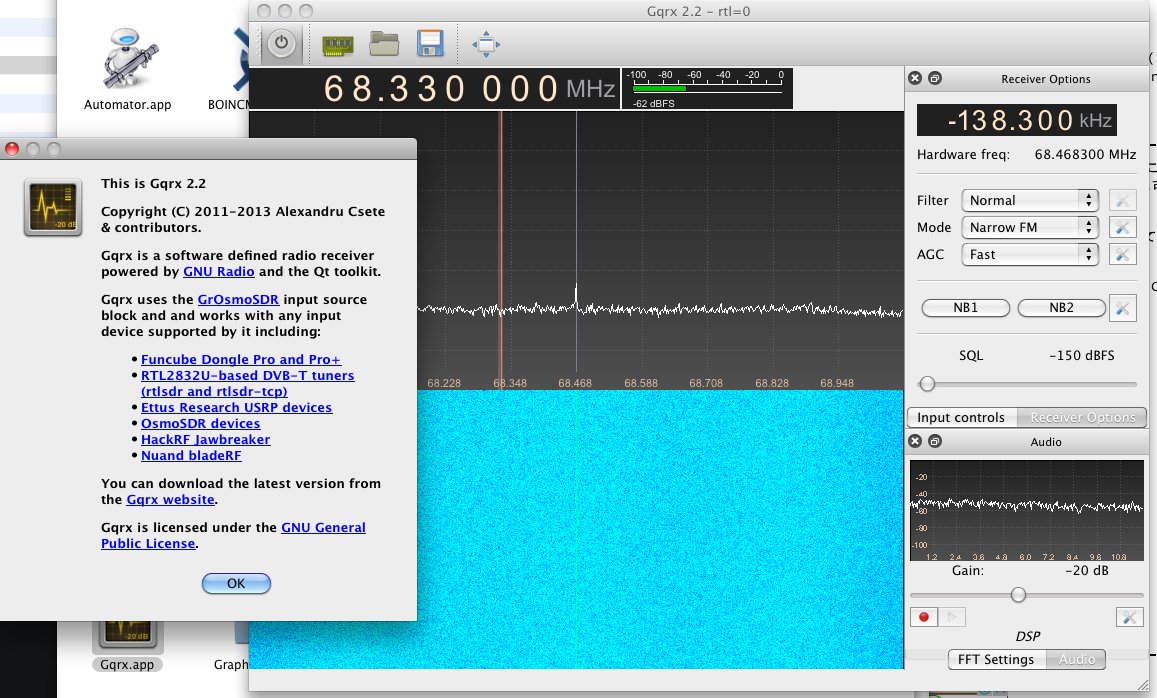Open Nuand bladeRF link

[x=191, y=455]
